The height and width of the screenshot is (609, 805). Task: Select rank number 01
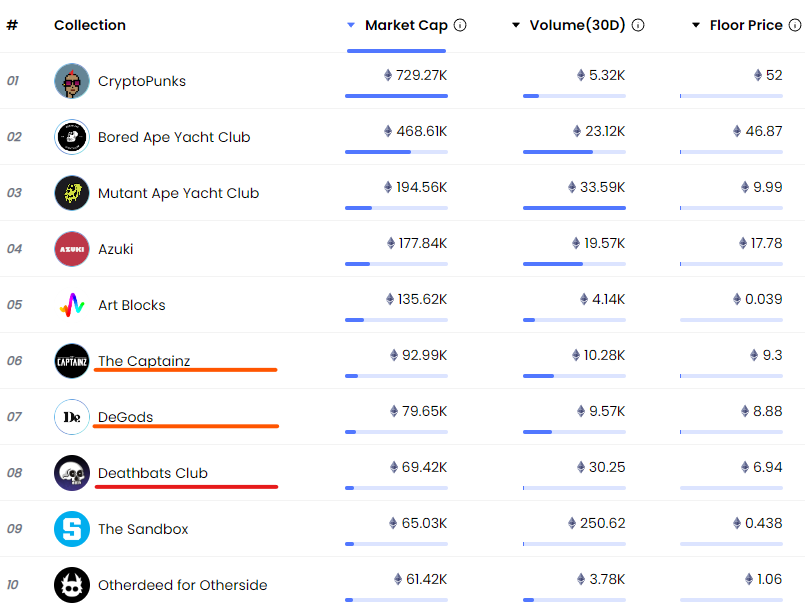(x=13, y=81)
